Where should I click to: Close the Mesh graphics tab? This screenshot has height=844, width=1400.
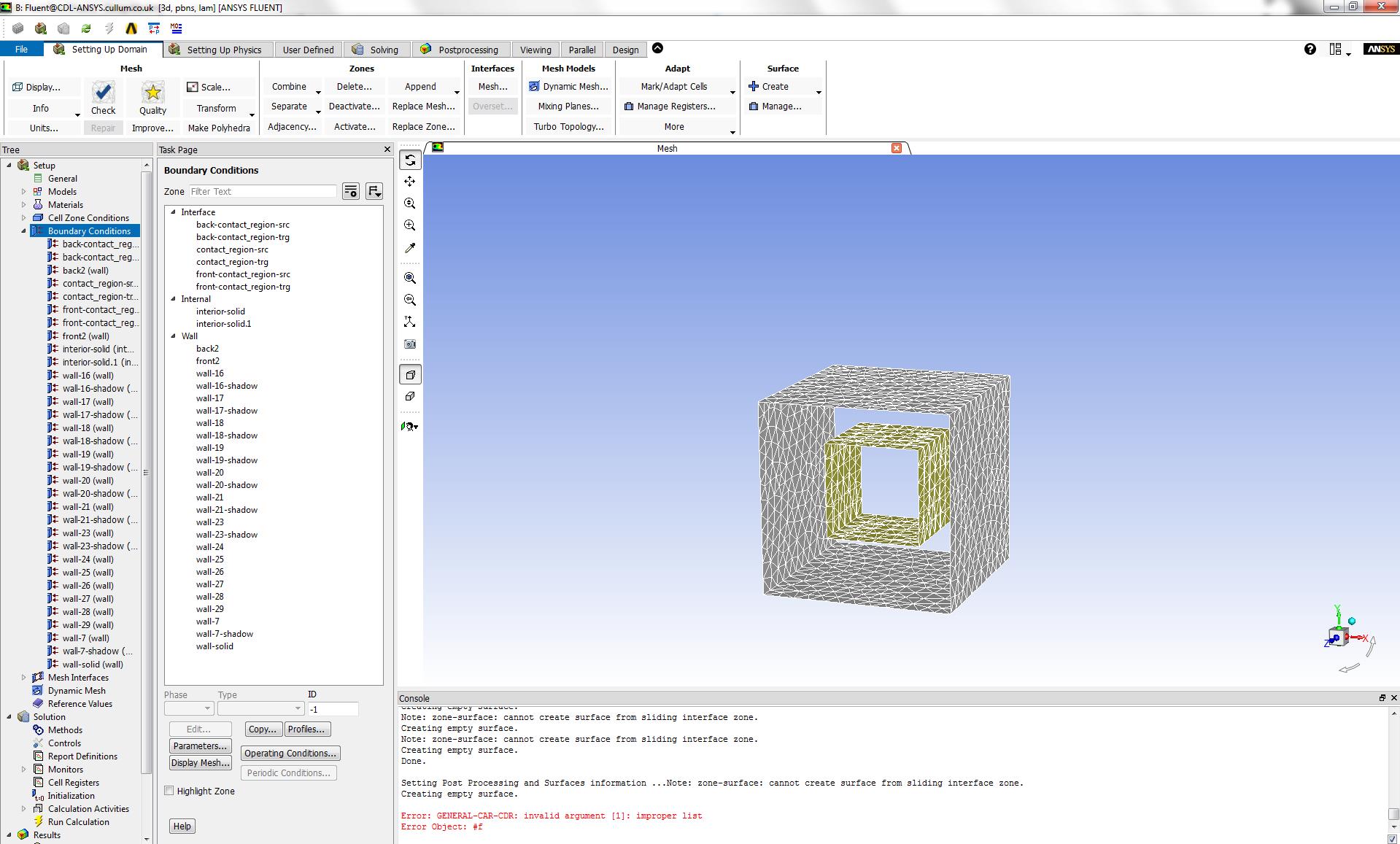[x=897, y=148]
